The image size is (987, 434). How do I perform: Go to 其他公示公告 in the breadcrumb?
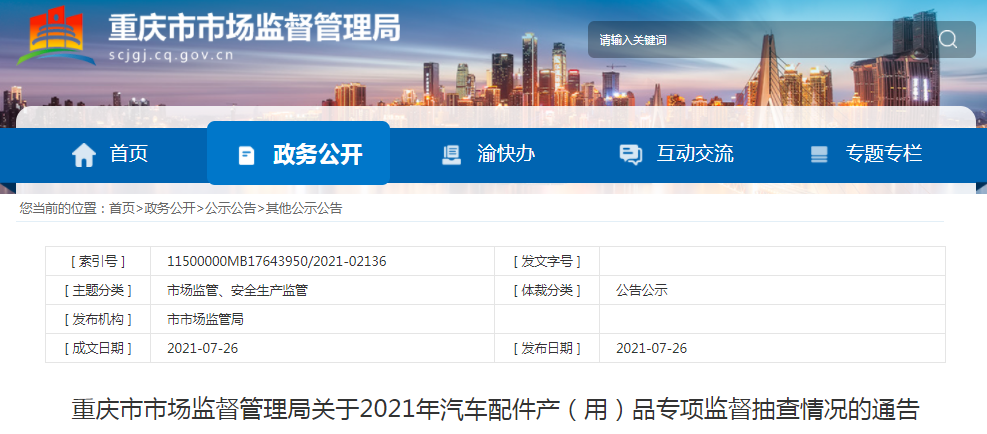[x=304, y=208]
